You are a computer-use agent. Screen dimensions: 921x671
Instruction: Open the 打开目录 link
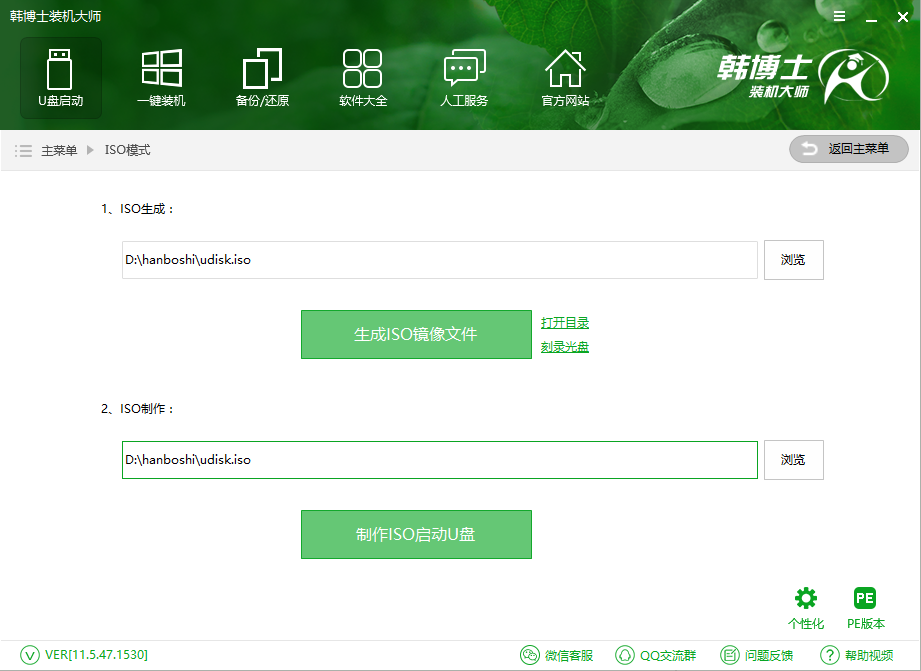click(564, 322)
